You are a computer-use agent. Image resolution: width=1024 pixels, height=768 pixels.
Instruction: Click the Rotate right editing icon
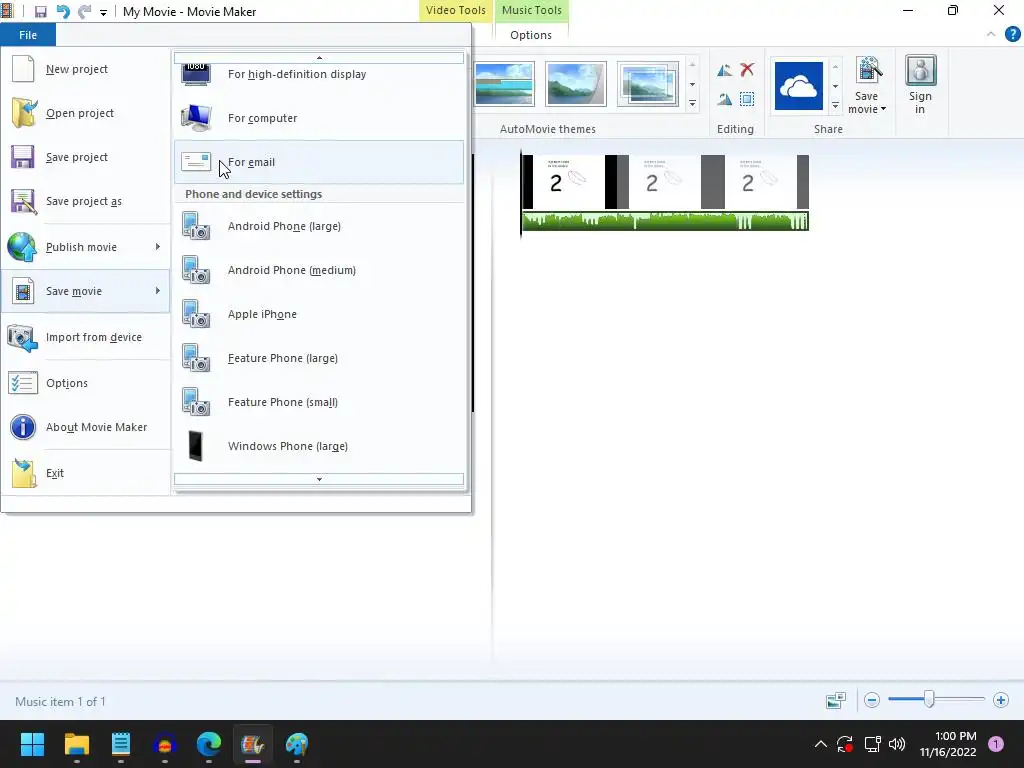point(724,99)
